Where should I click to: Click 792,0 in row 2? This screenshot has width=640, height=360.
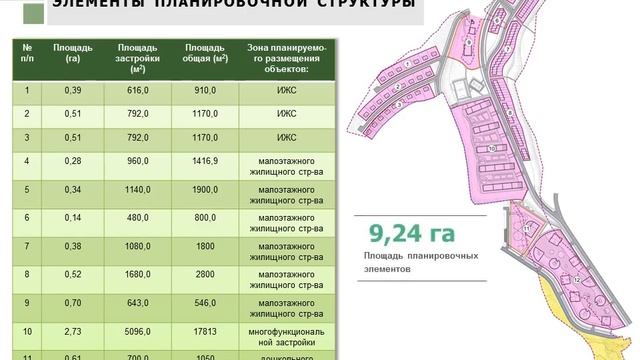coord(138,113)
